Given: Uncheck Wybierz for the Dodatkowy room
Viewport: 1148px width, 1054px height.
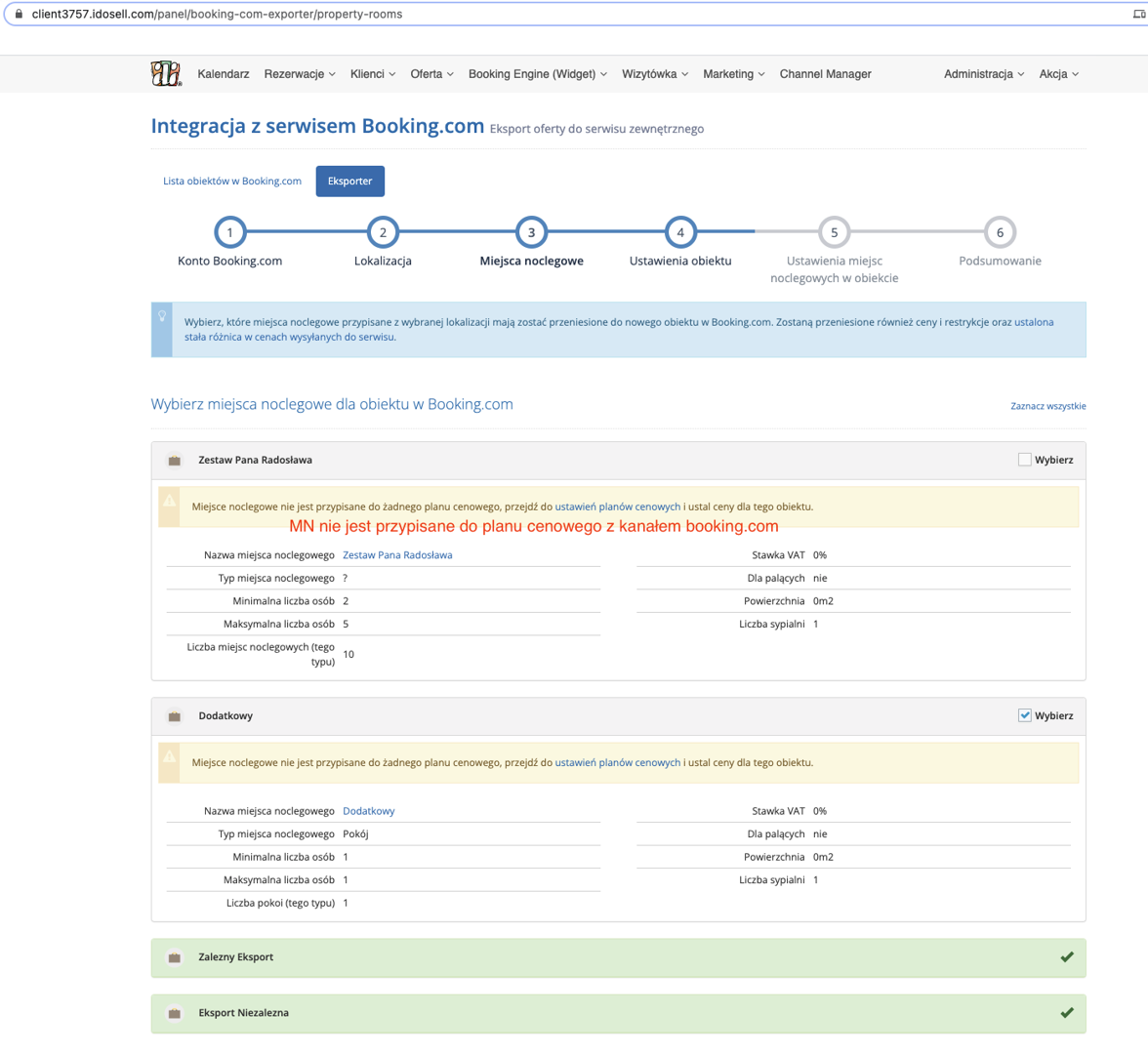Looking at the screenshot, I should (1024, 715).
